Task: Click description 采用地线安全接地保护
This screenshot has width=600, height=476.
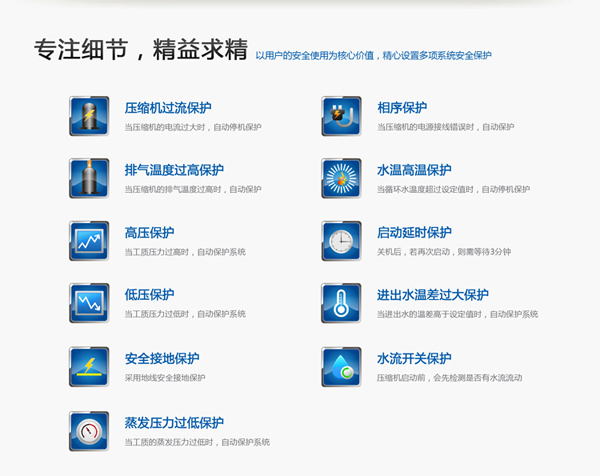Action: (x=165, y=378)
